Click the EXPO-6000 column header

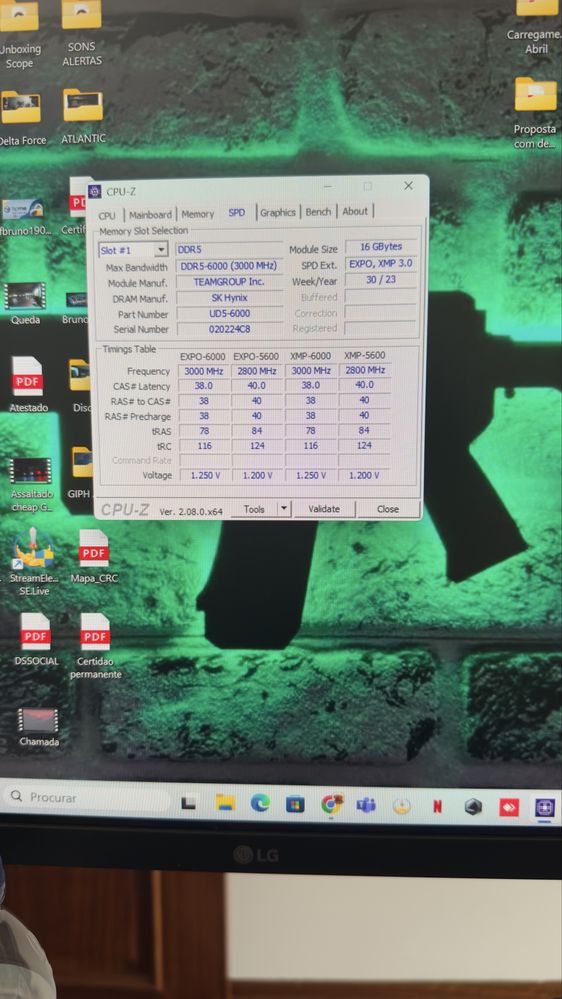tap(203, 356)
